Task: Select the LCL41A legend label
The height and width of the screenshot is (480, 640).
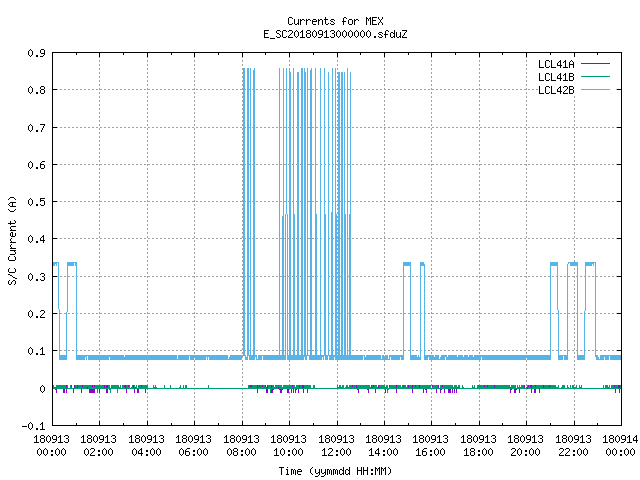Action: (556, 64)
